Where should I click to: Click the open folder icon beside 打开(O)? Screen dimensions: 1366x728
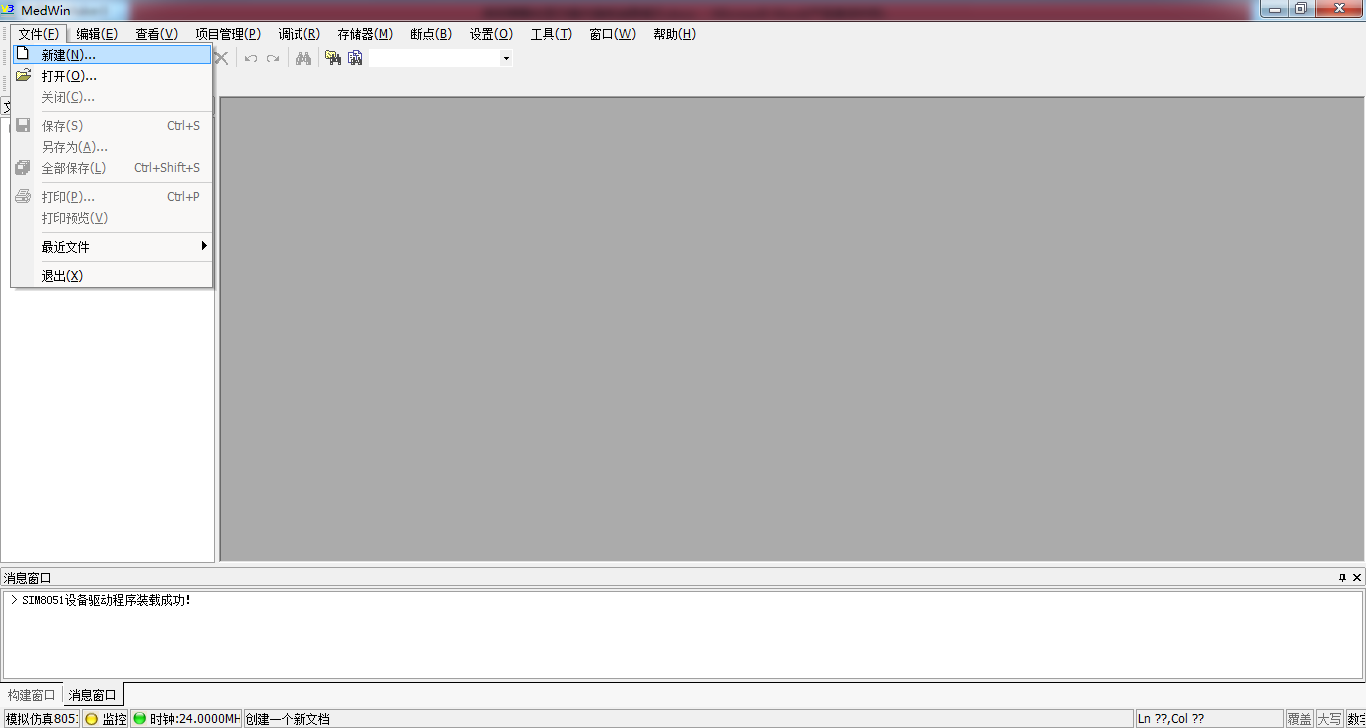[x=23, y=76]
